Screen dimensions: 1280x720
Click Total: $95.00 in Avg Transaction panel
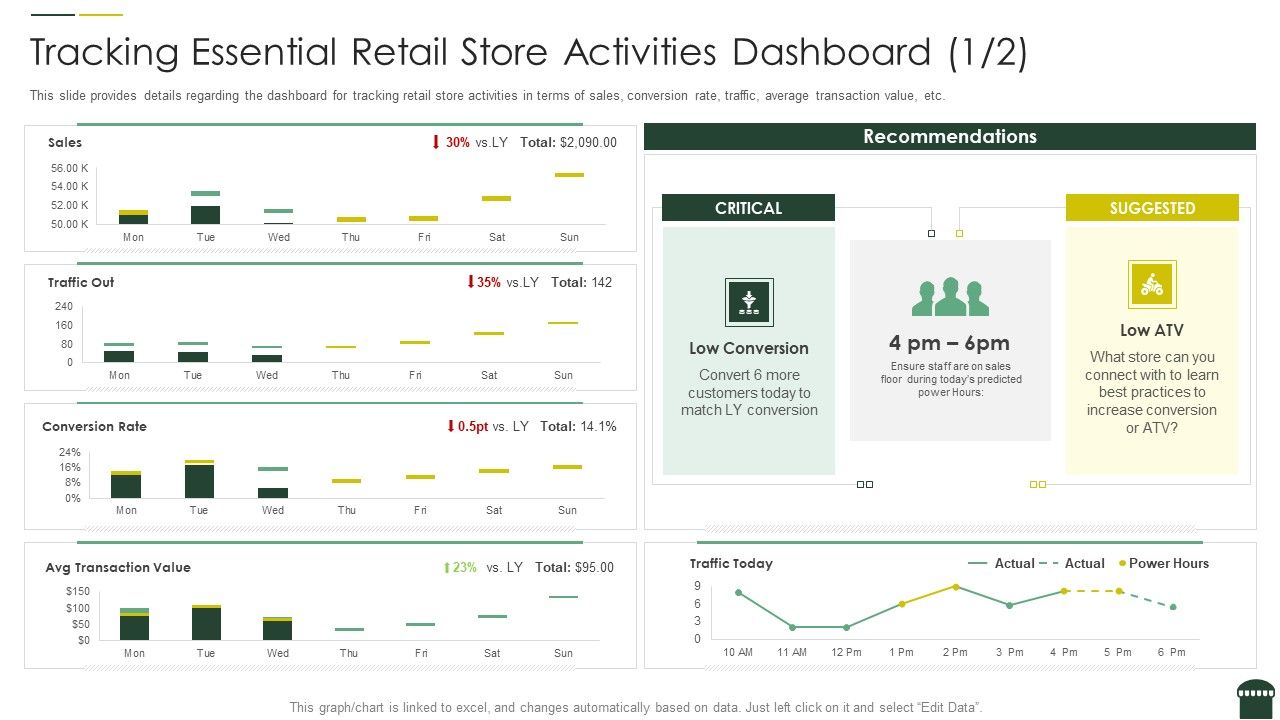click(x=574, y=567)
